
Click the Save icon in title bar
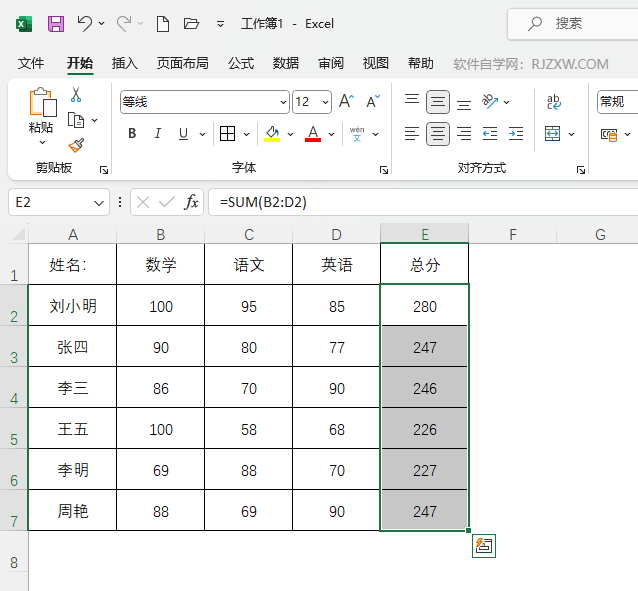tap(56, 24)
